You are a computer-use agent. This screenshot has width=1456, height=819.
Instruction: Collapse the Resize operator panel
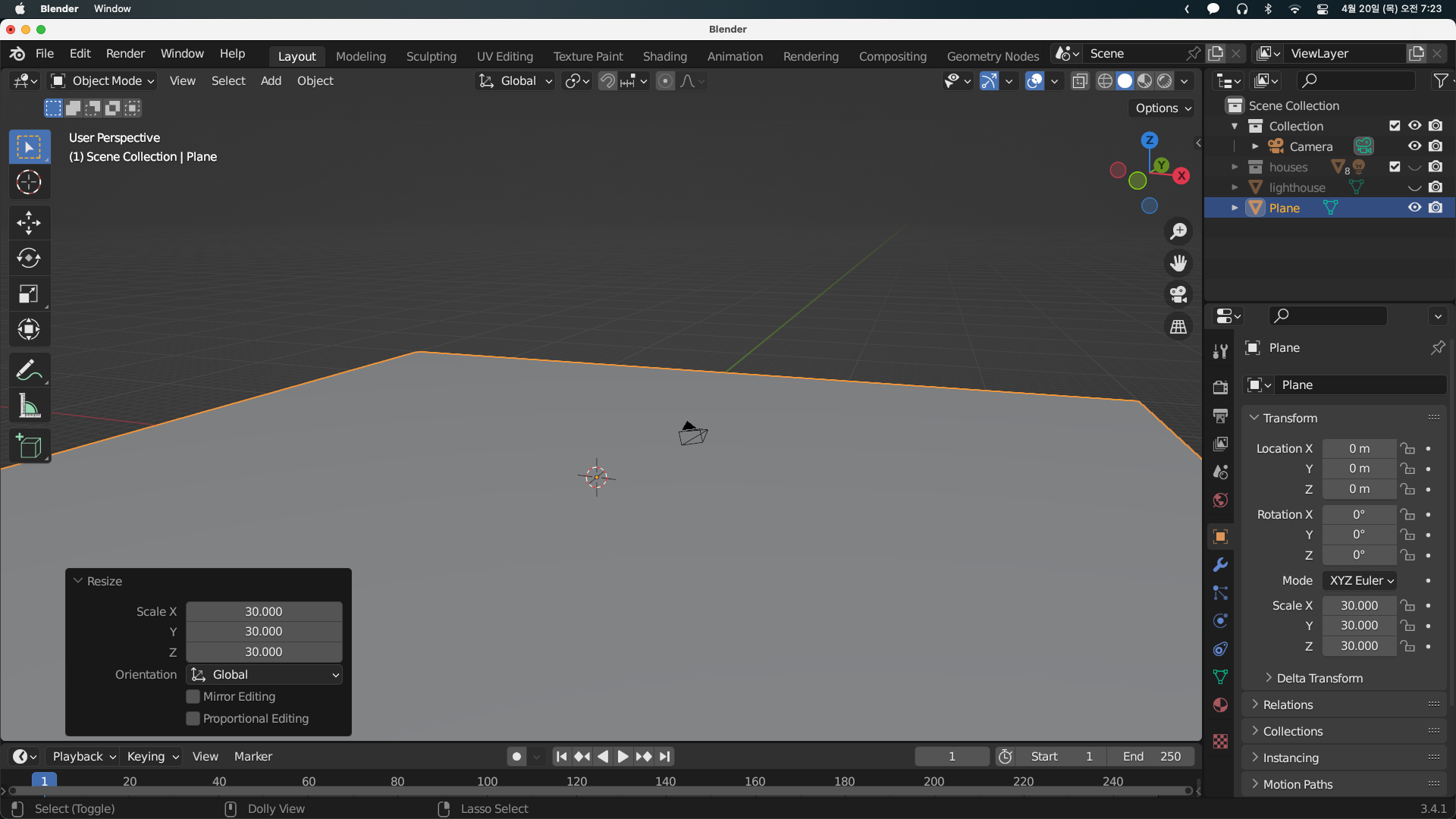click(x=77, y=581)
